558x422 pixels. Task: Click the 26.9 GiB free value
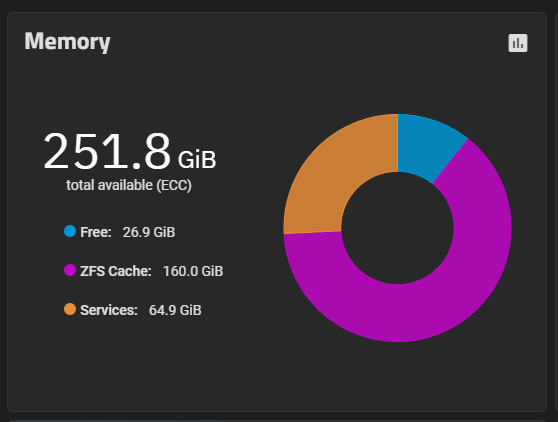(149, 232)
